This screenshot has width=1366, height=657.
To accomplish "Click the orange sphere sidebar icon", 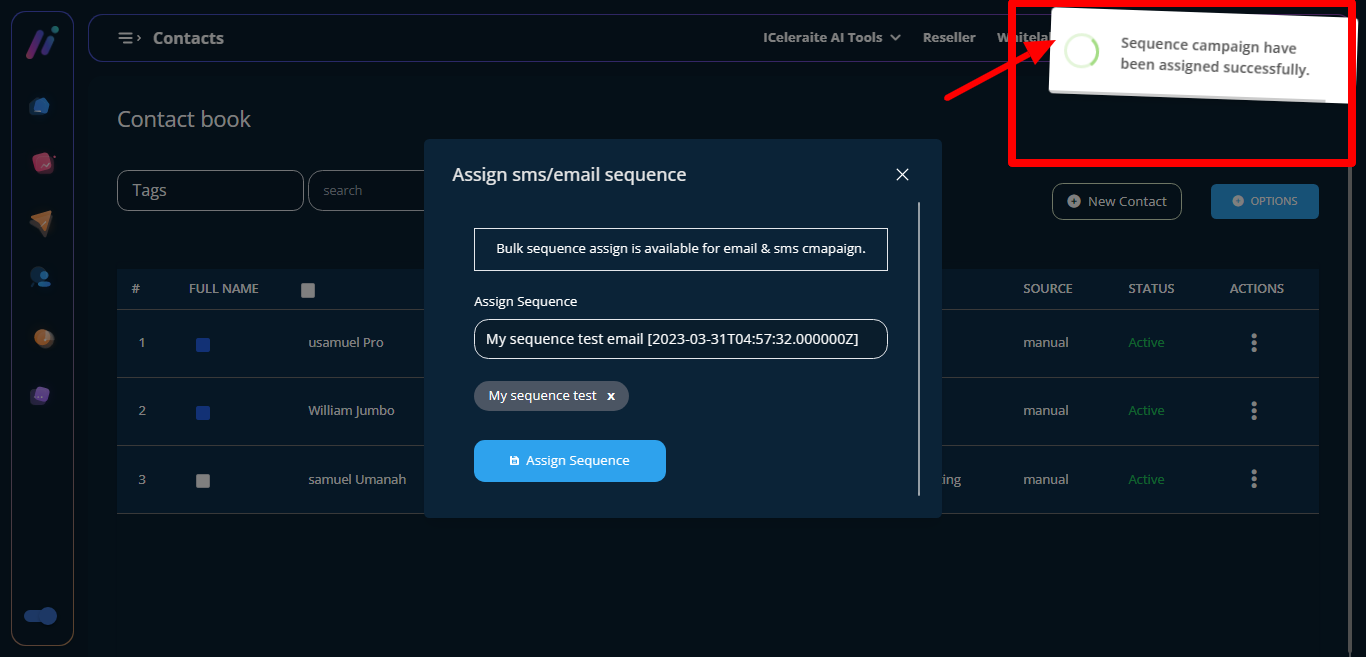I will (x=43, y=338).
